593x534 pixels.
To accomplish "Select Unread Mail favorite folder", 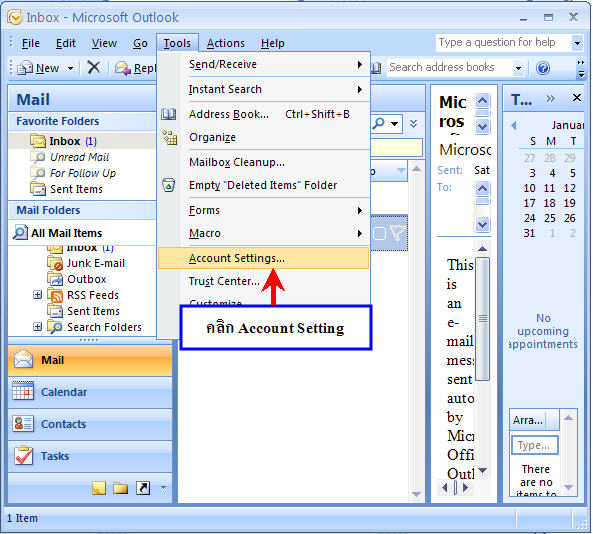I will click(x=79, y=157).
